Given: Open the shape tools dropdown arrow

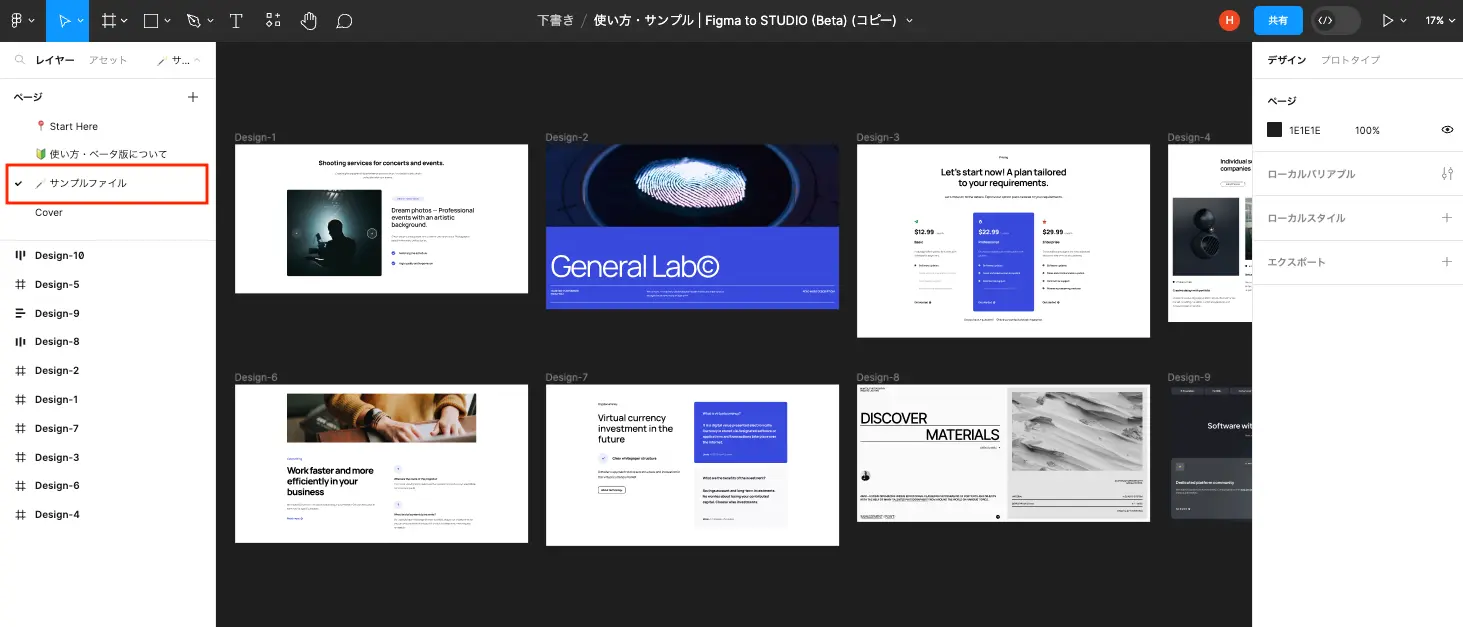Looking at the screenshot, I should [167, 21].
